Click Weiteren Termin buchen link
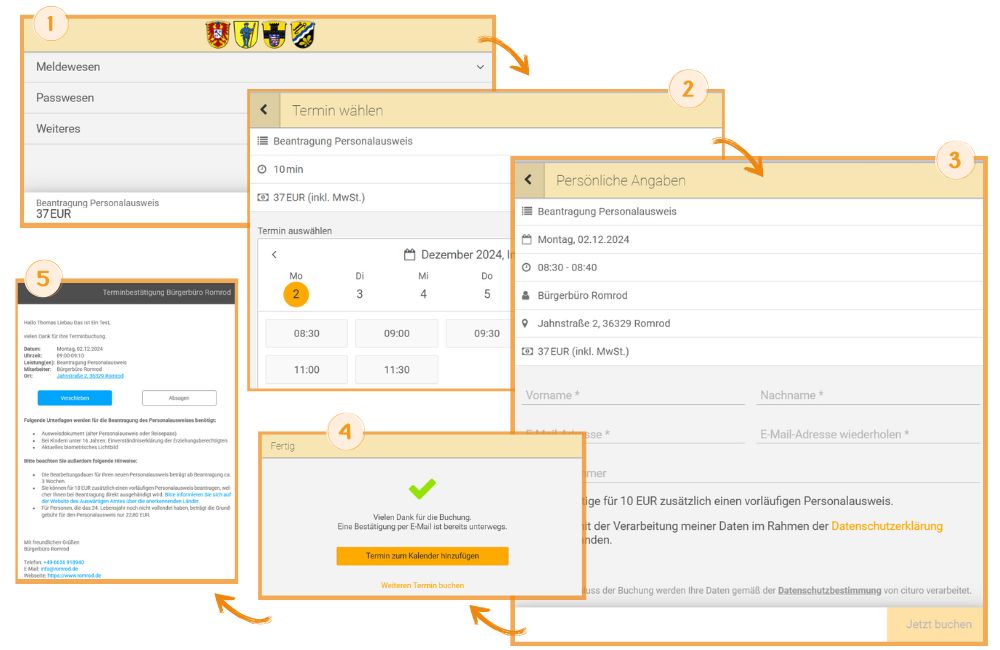Screen dimensions: 1000x650 coord(422,585)
